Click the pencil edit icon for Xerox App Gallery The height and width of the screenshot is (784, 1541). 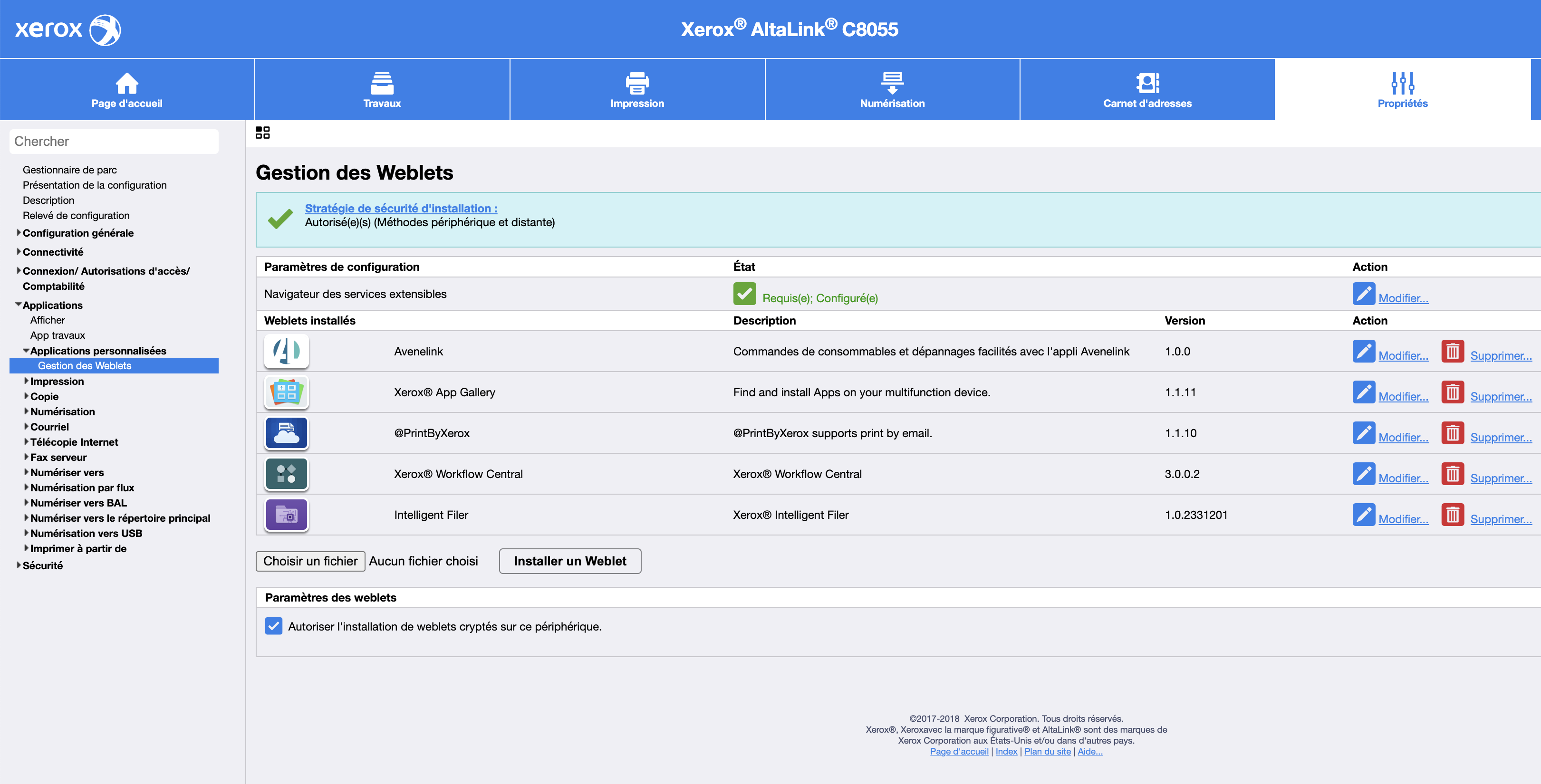[x=1363, y=392]
